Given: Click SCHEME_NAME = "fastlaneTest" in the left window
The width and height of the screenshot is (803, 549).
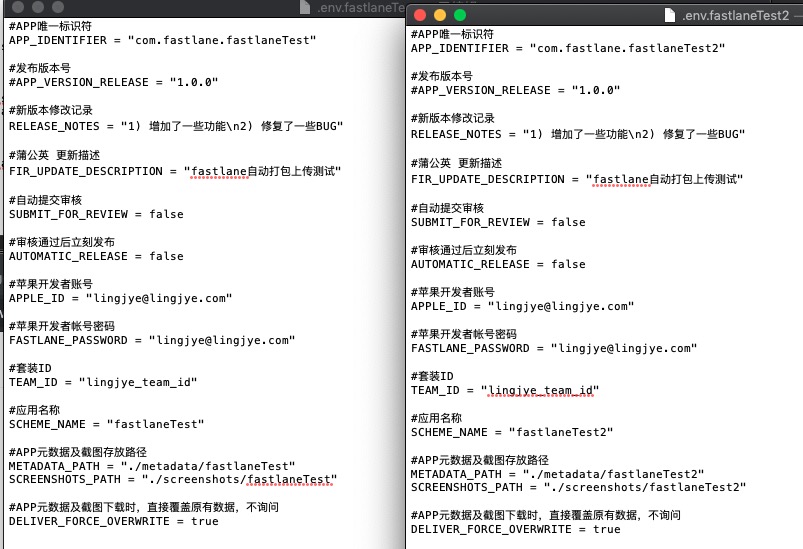Looking at the screenshot, I should [x=107, y=425].
